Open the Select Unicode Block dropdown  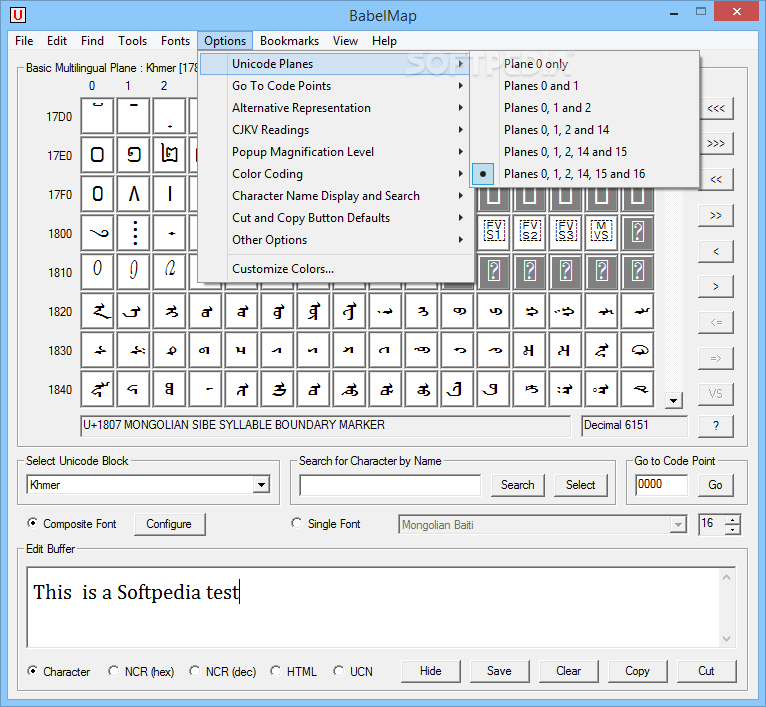(262, 485)
